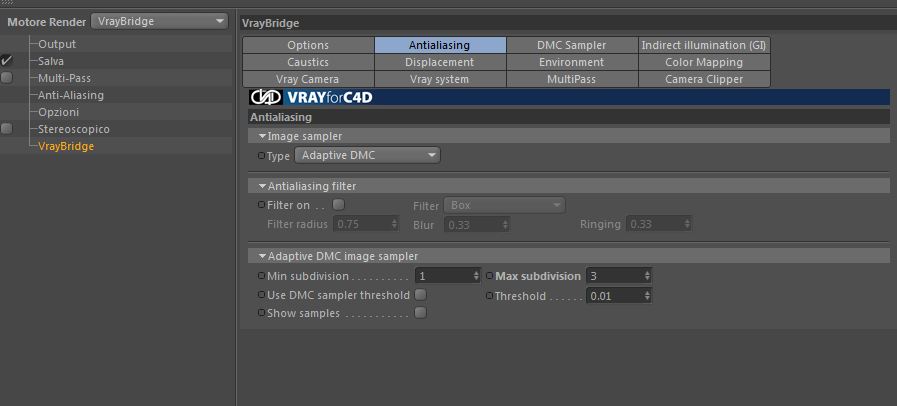The height and width of the screenshot is (406, 897).
Task: Toggle the Stereoscopico checkbox
Action: coord(7,129)
